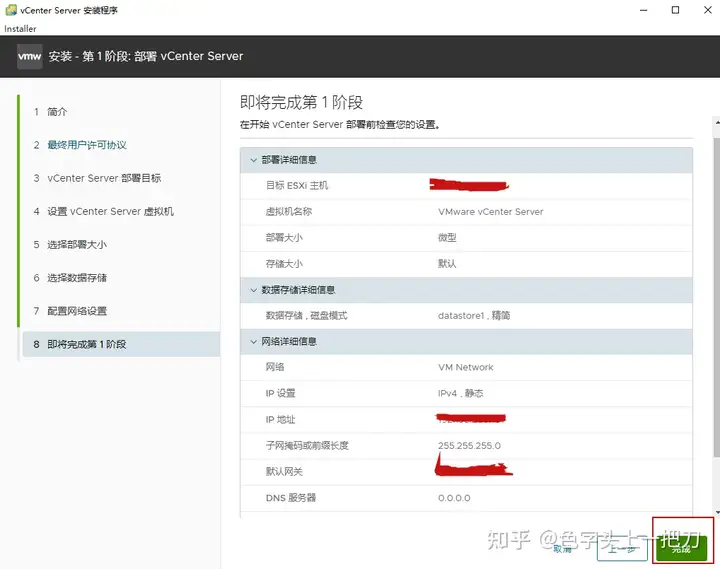Image resolution: width=720 pixels, height=569 pixels.
Task: Click the 子网掩码或前缀长度 label
Action: pyautogui.click(x=307, y=445)
